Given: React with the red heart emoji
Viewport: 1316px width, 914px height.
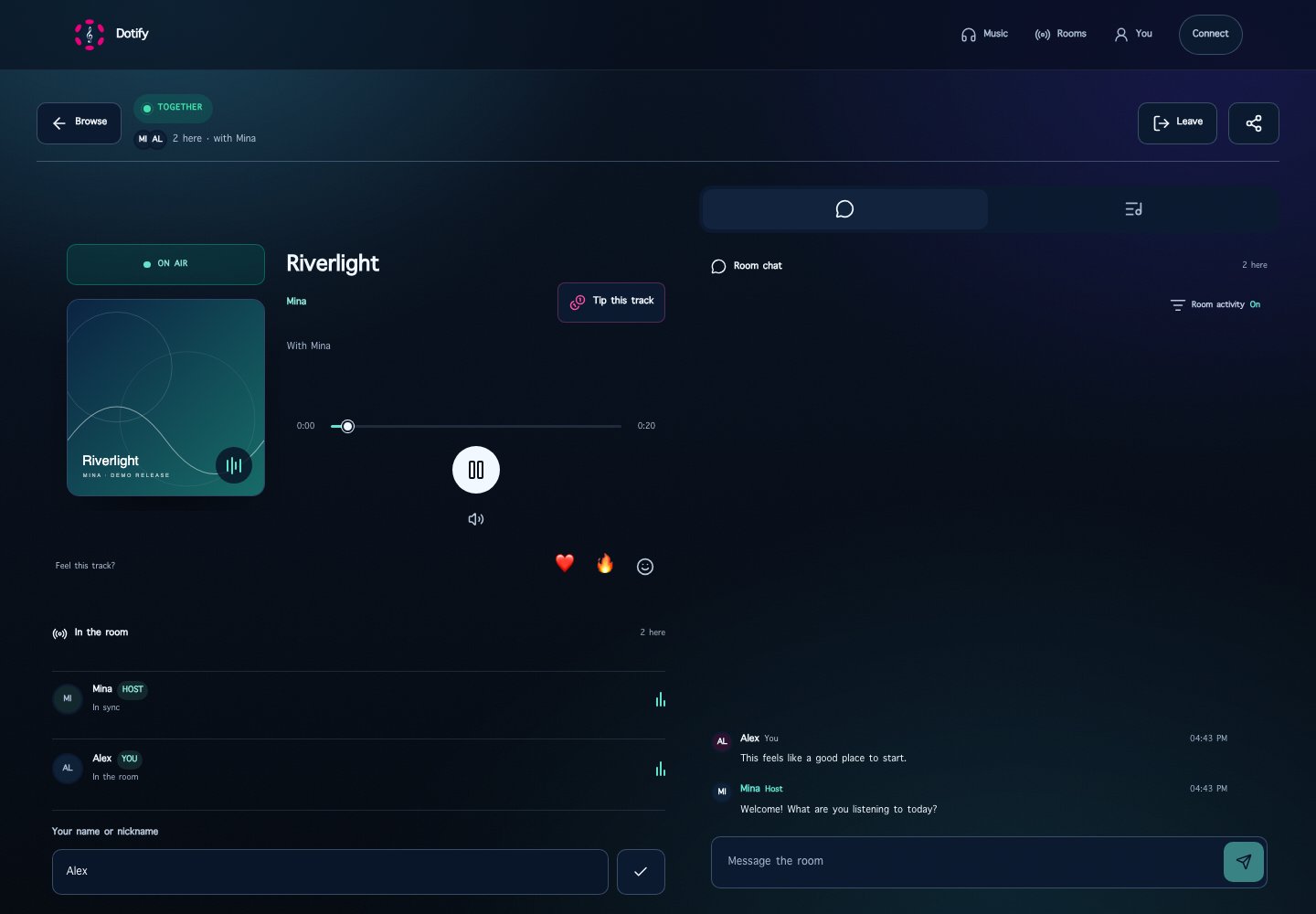Looking at the screenshot, I should 565,563.
